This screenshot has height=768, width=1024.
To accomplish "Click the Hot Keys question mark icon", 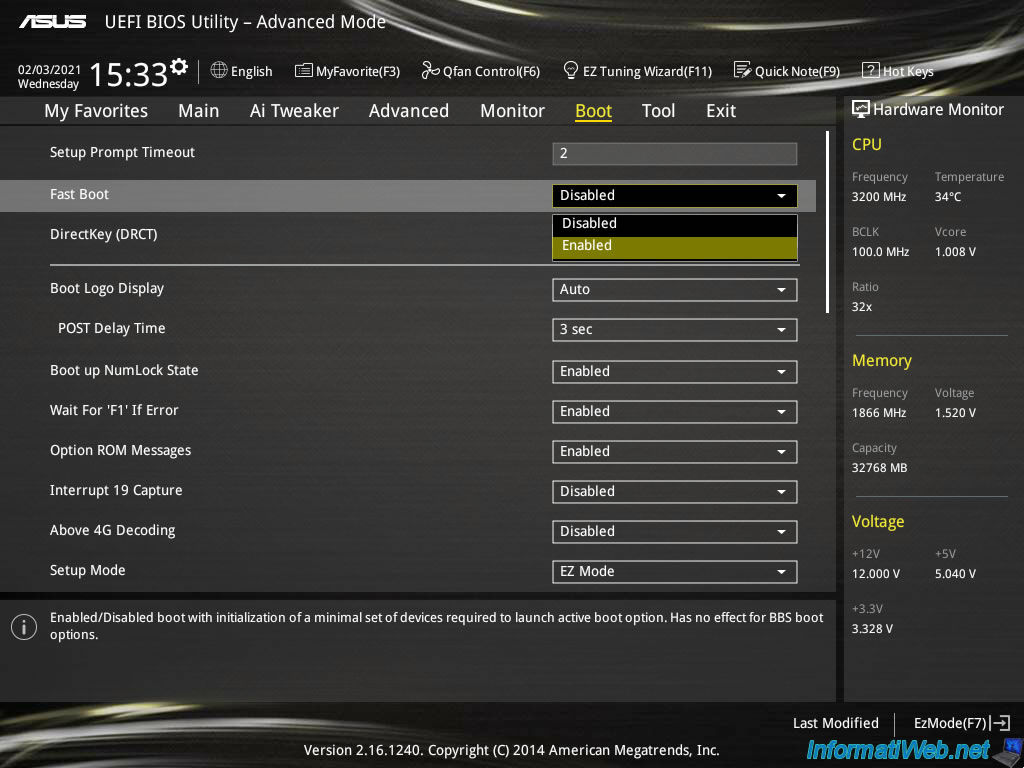I will [x=871, y=71].
